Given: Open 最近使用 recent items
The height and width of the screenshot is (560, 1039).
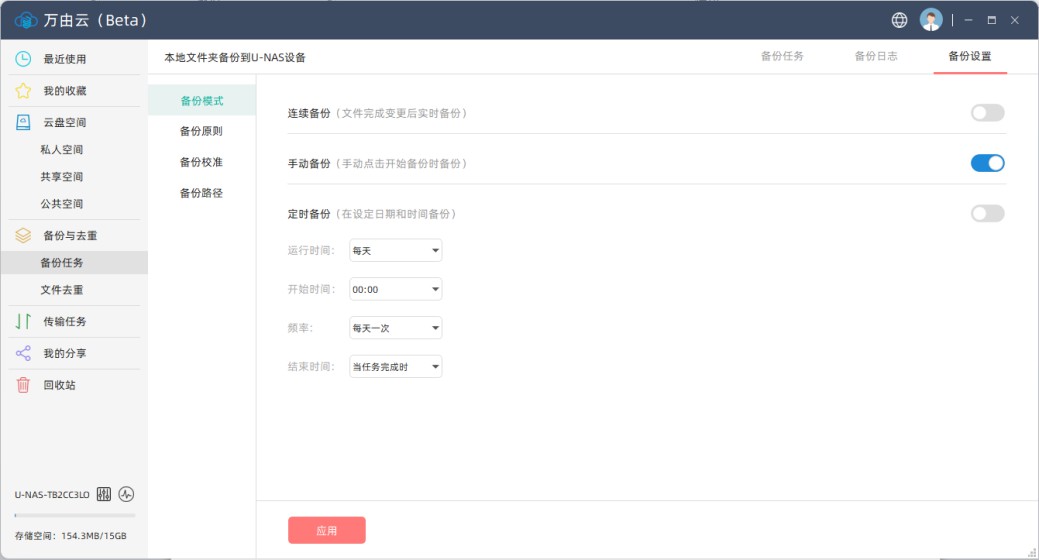Looking at the screenshot, I should coord(64,59).
